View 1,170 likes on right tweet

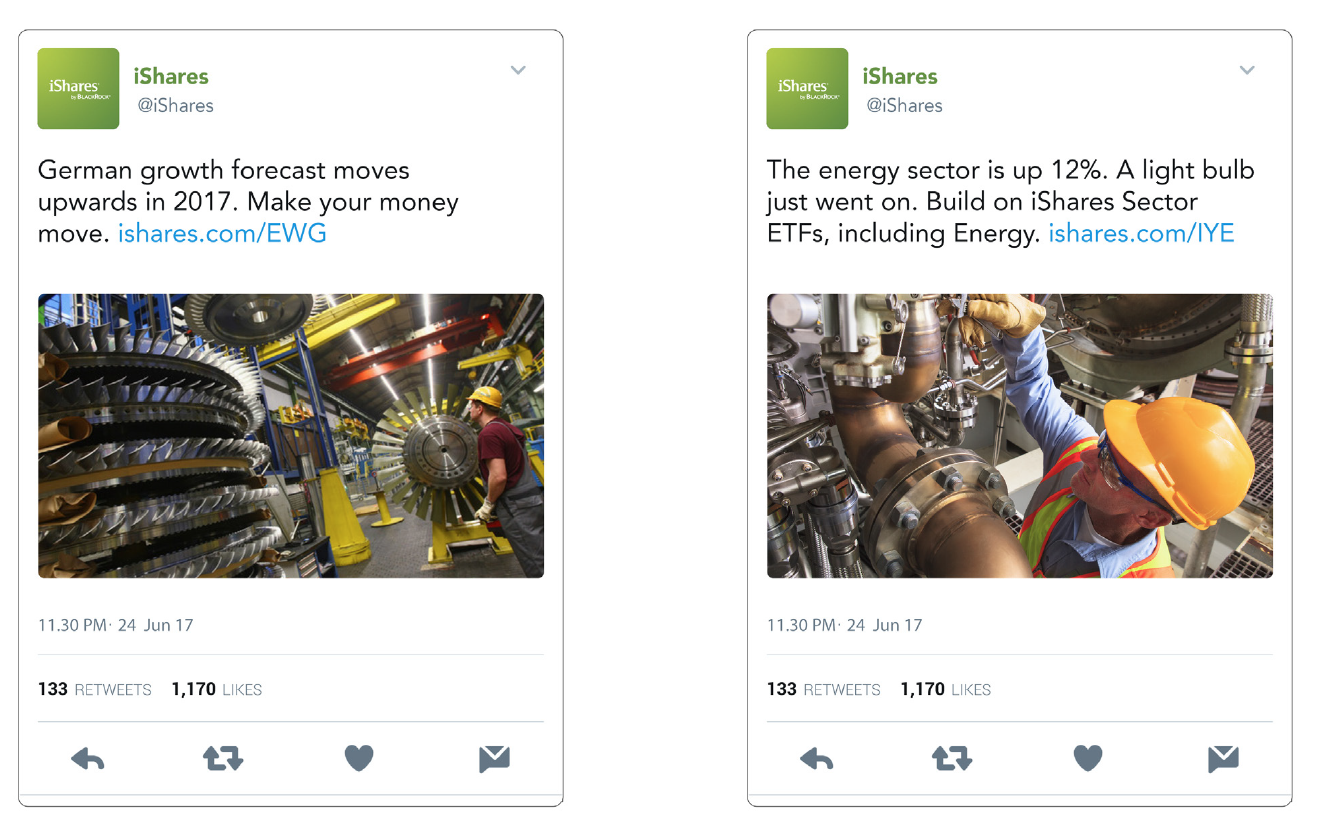[x=946, y=689]
